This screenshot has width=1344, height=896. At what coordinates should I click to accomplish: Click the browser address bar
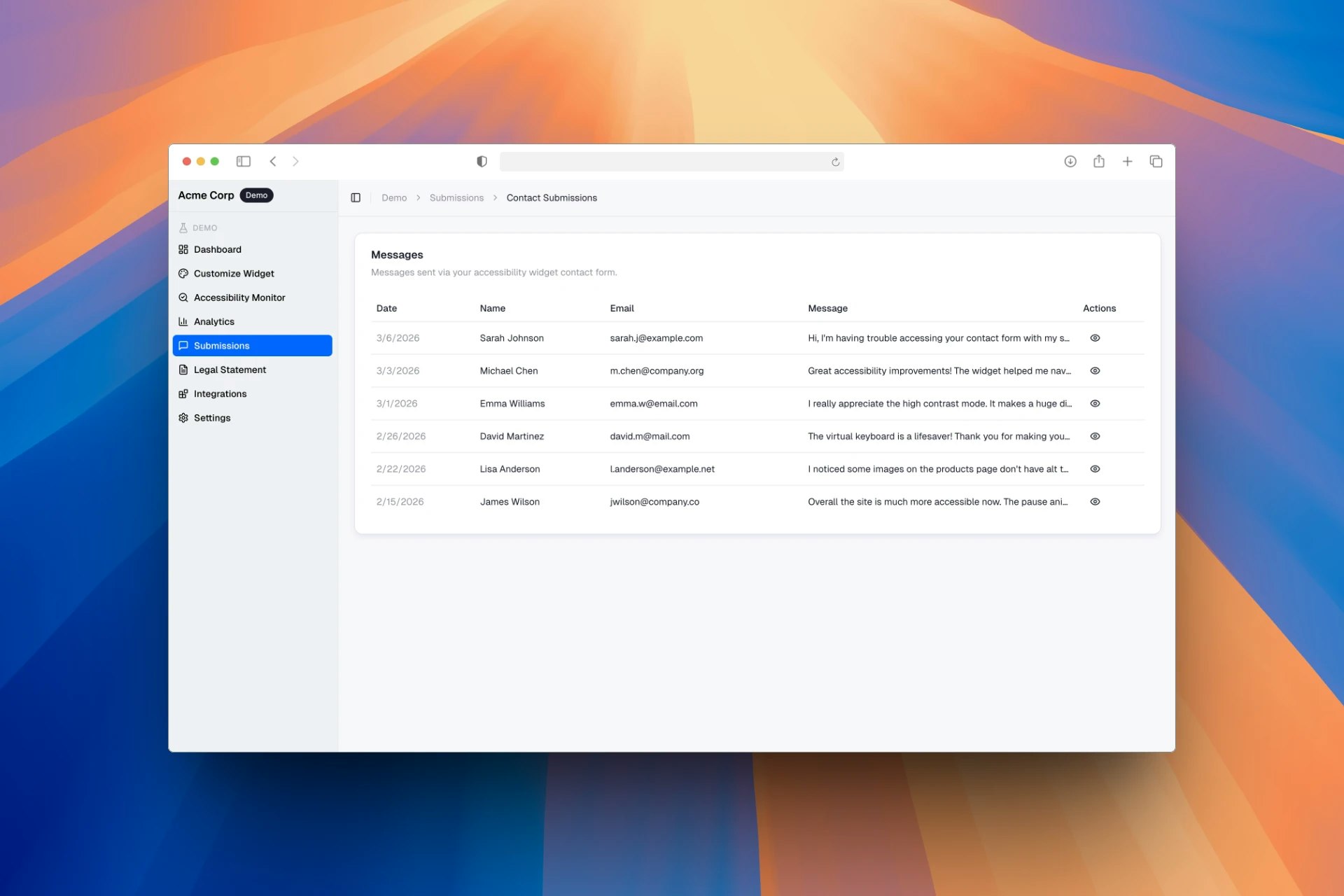pyautogui.click(x=665, y=162)
